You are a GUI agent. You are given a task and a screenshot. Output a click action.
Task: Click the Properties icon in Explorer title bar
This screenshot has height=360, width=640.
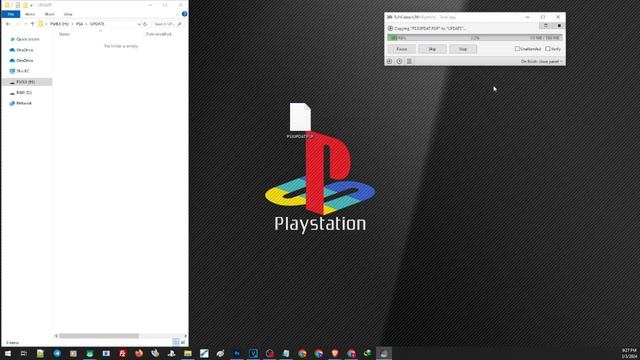point(18,5)
